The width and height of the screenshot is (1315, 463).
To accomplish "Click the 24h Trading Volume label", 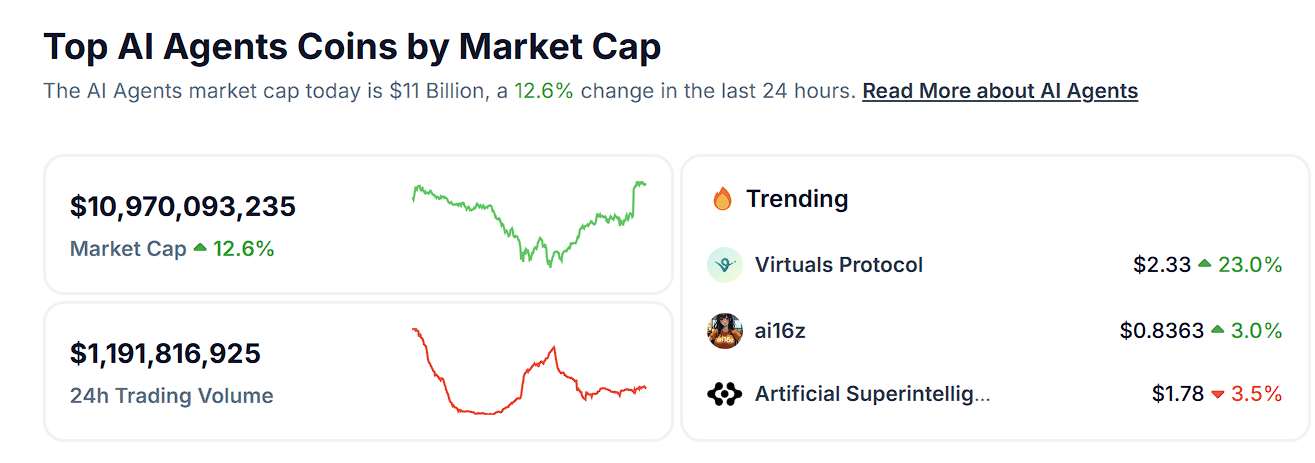I will pyautogui.click(x=171, y=396).
